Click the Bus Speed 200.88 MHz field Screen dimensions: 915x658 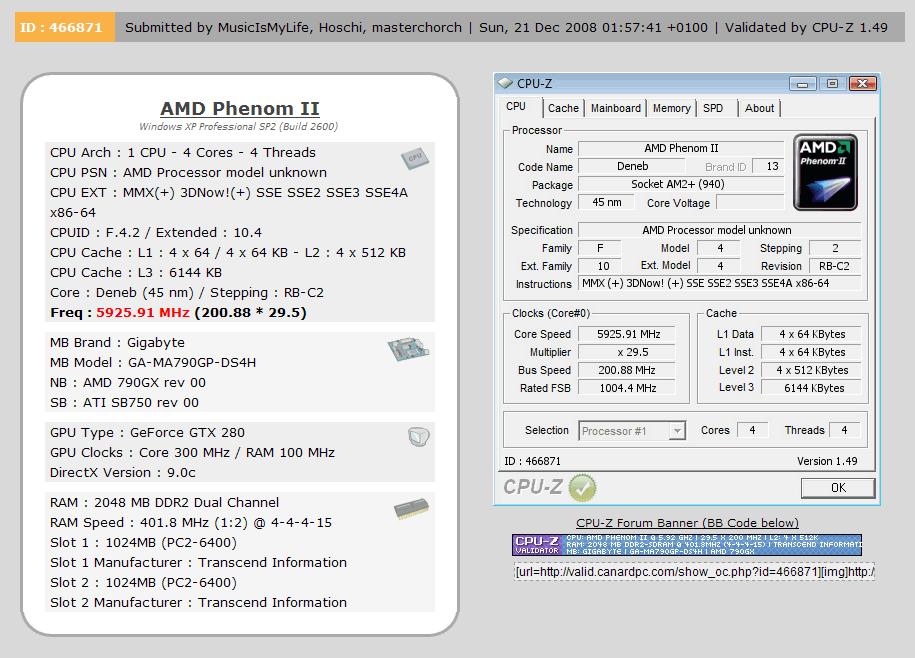point(627,370)
